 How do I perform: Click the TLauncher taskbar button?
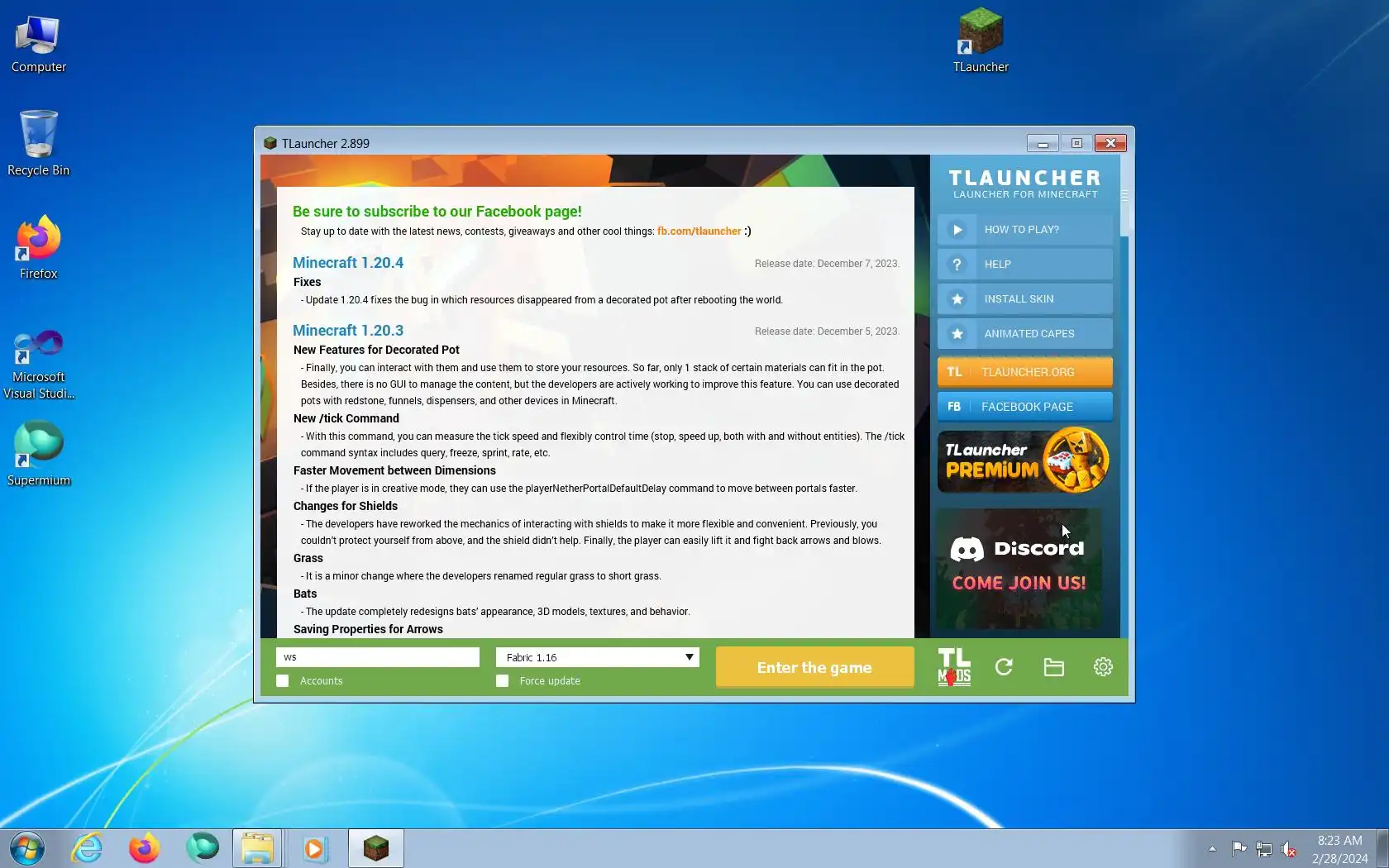(x=376, y=848)
